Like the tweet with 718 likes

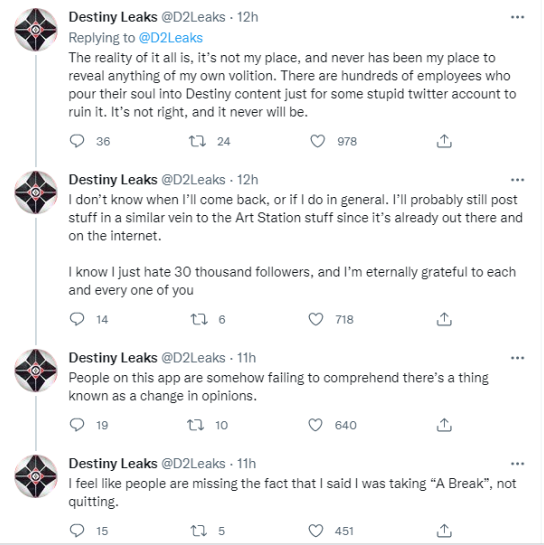(x=316, y=319)
